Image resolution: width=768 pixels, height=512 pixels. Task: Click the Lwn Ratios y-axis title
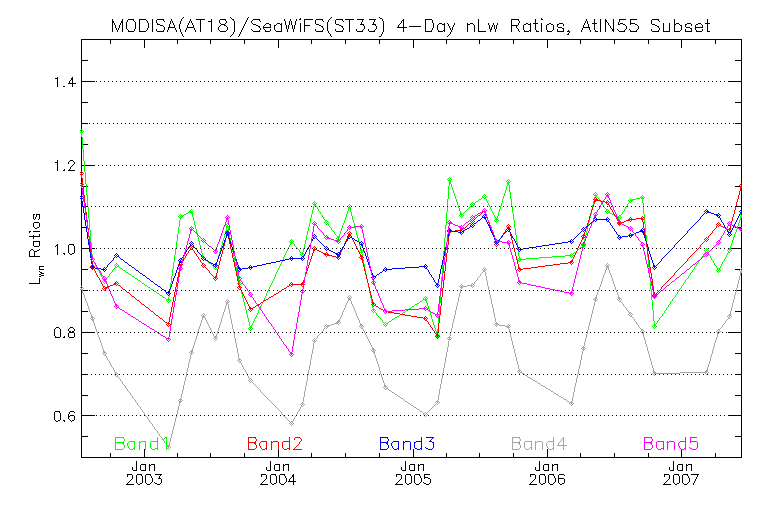tap(35, 248)
